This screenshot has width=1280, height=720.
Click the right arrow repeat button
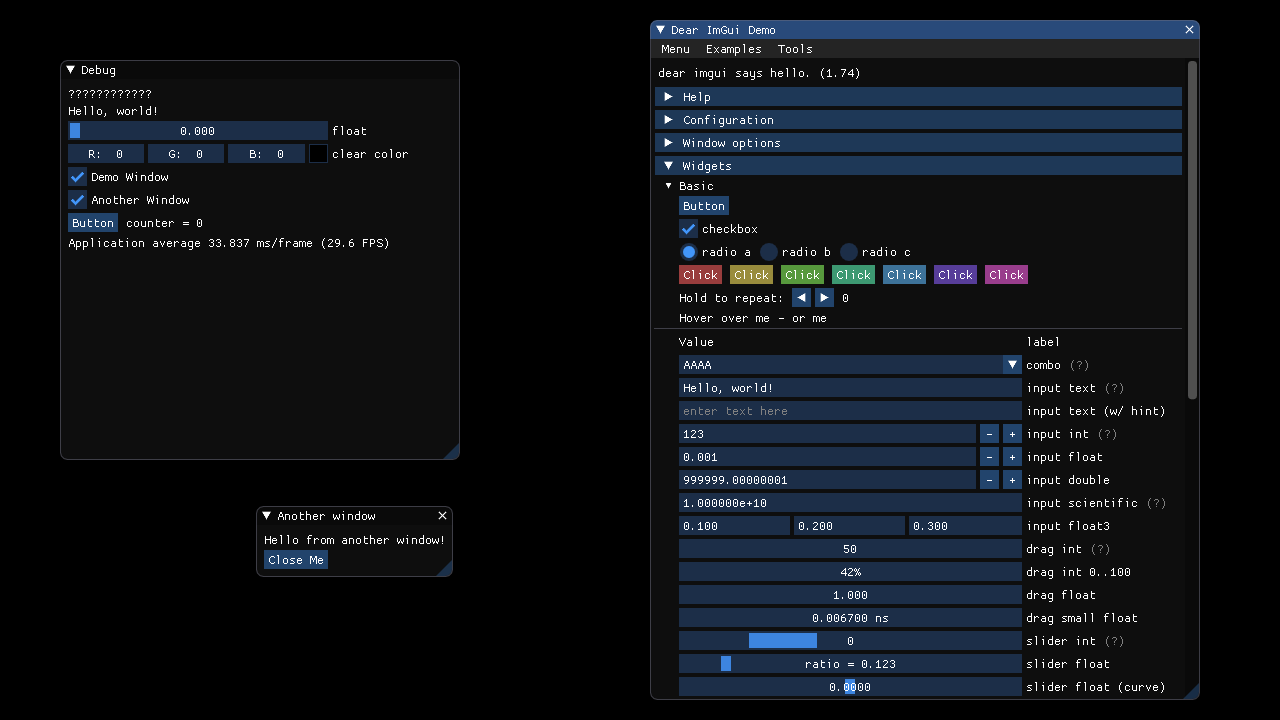click(x=824, y=298)
